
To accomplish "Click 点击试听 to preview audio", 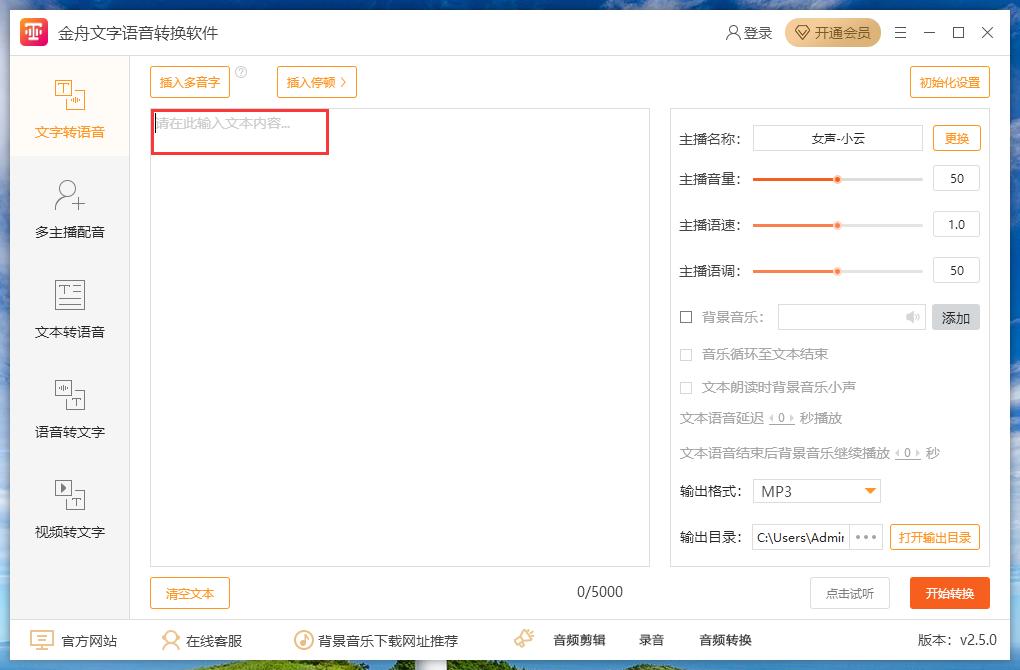I will 850,593.
